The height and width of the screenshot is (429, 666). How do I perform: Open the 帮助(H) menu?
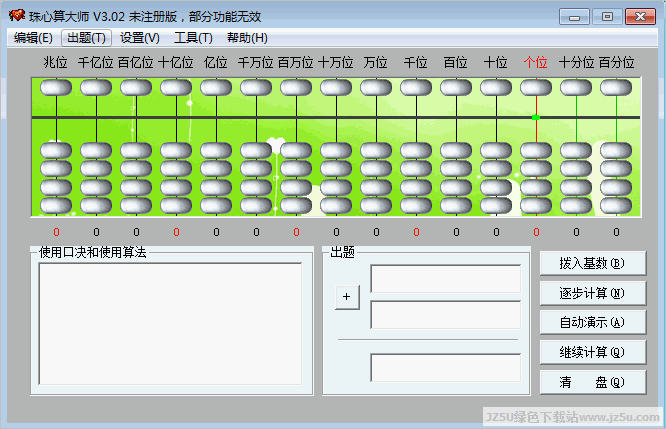coord(247,38)
